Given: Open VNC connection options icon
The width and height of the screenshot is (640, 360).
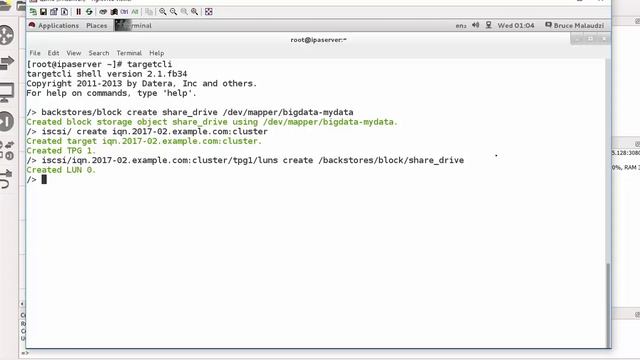Looking at the screenshot, I should (54, 12).
